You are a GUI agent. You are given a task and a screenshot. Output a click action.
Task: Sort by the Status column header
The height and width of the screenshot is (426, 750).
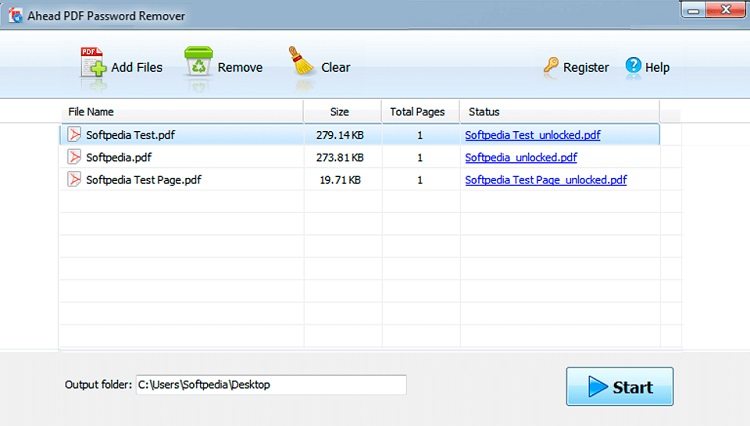560,112
